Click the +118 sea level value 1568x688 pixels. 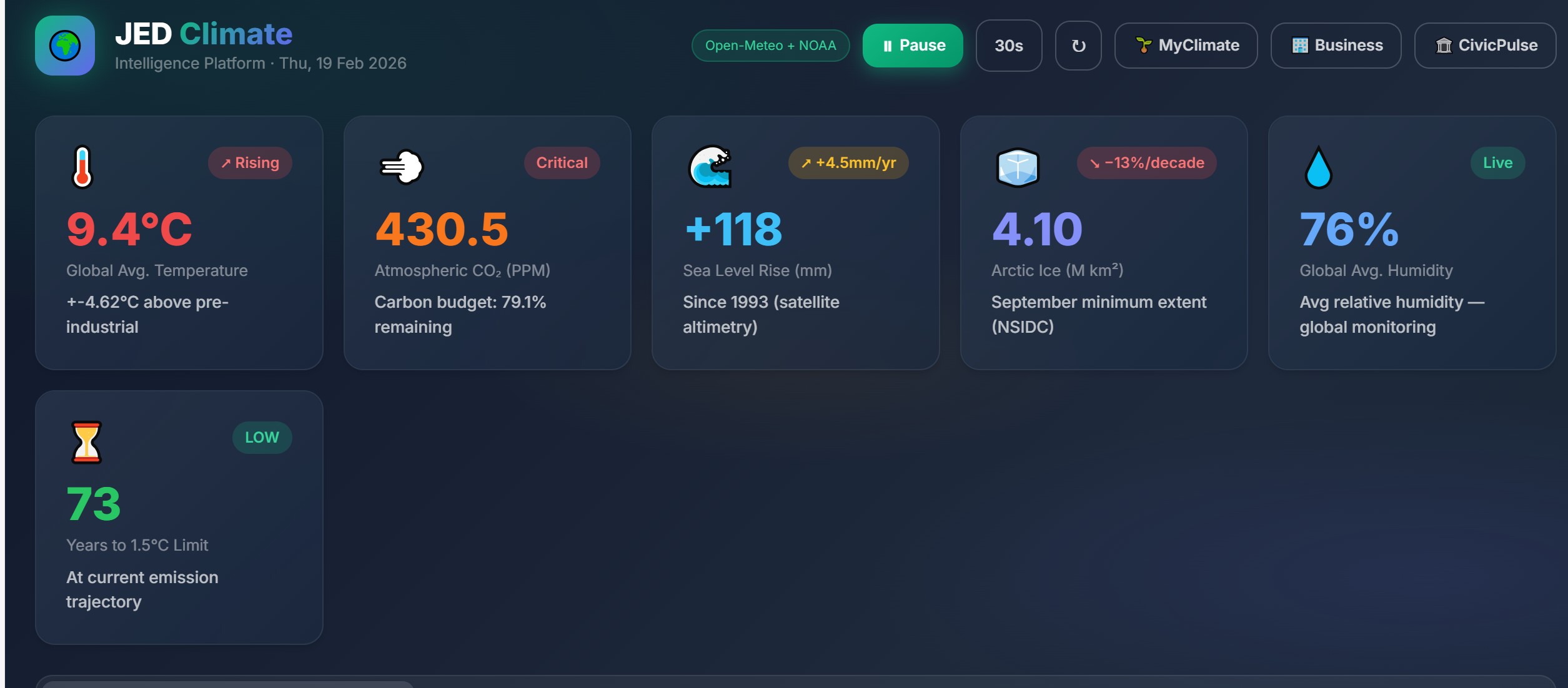733,229
